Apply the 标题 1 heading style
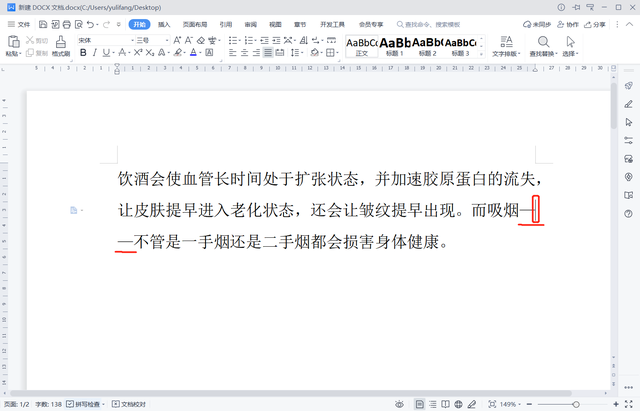Image resolution: width=640 pixels, height=411 pixels. (395, 46)
